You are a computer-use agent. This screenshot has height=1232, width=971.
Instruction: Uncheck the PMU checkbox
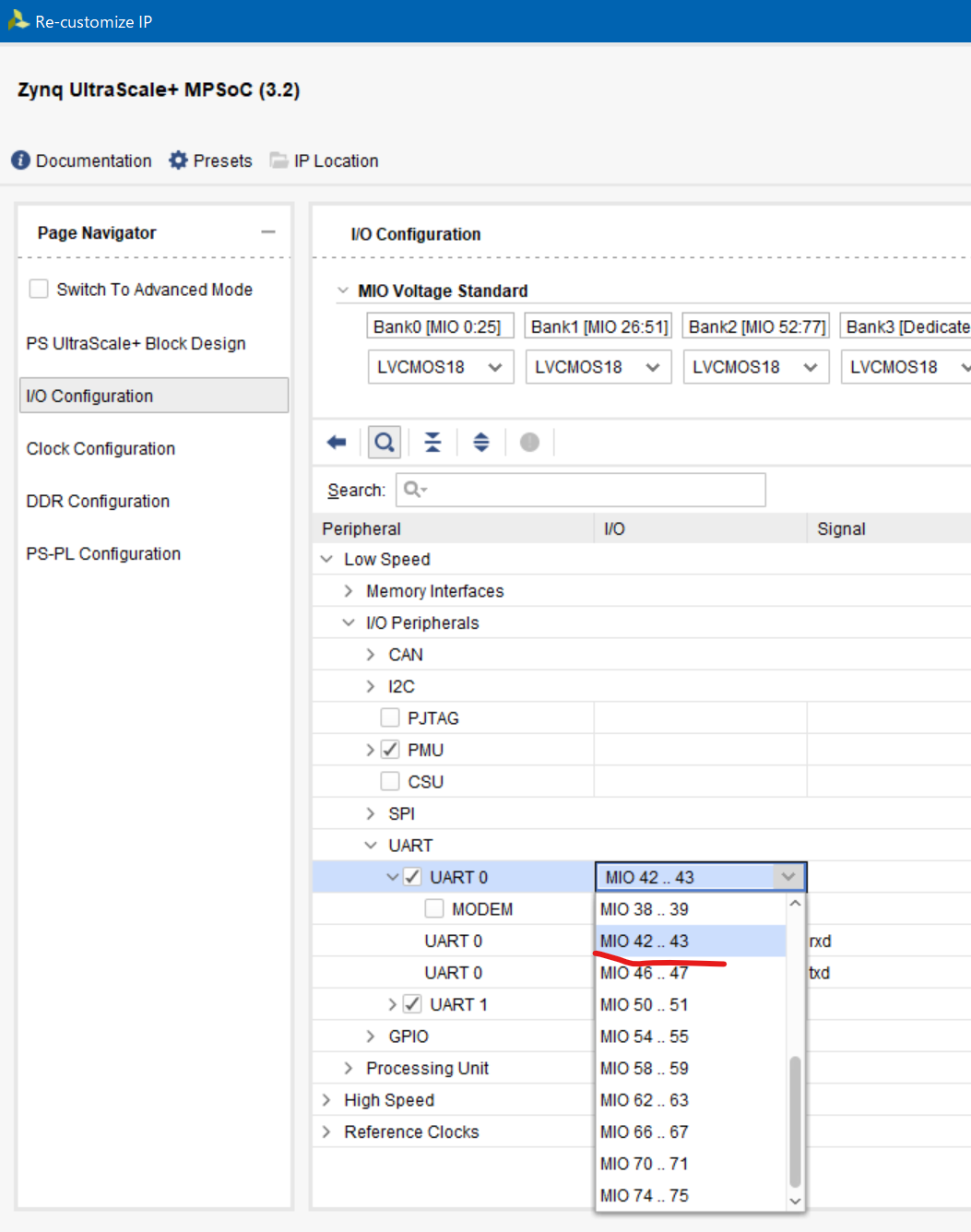tap(390, 750)
